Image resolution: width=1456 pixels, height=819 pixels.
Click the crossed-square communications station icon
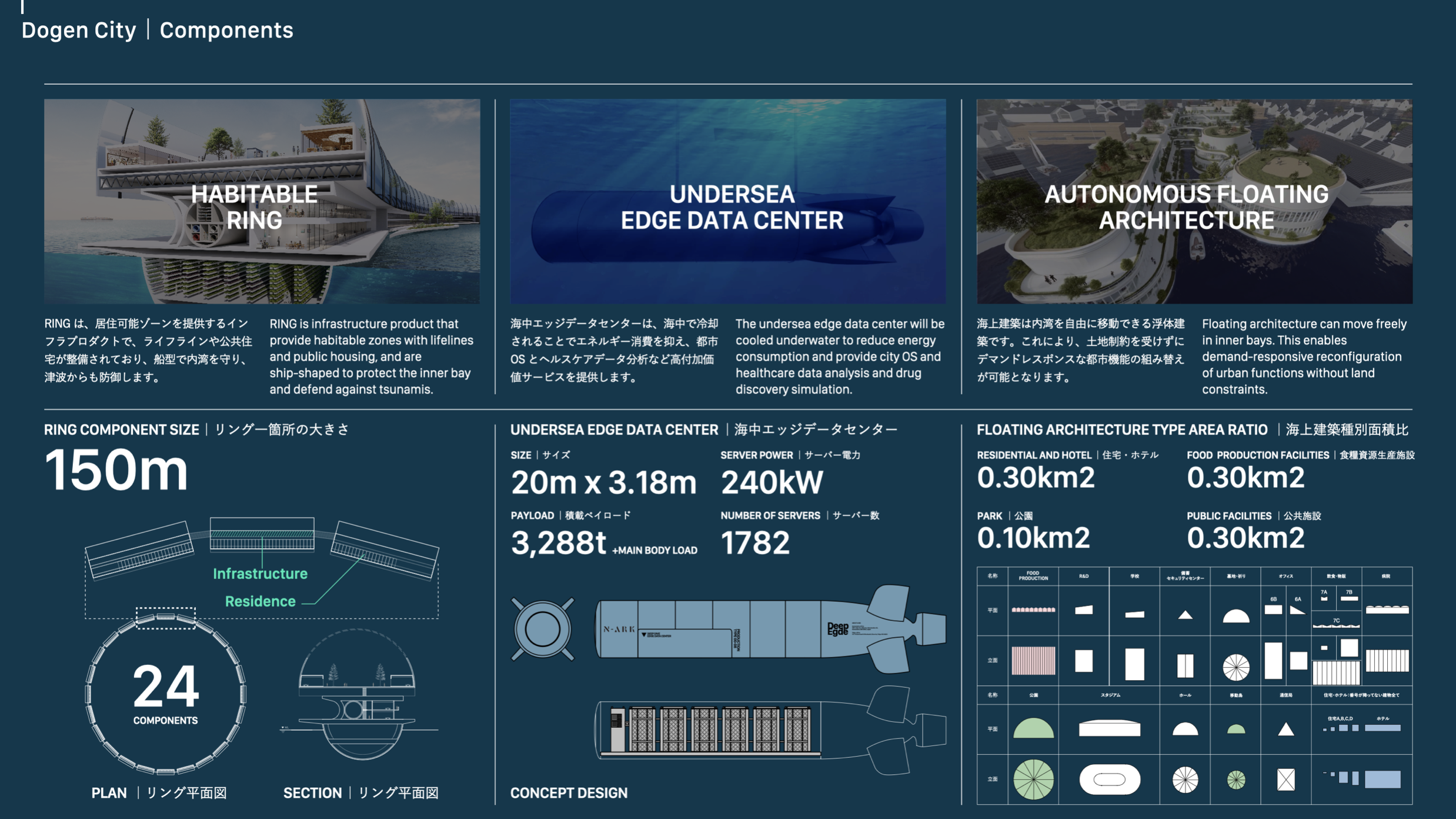click(x=1285, y=780)
